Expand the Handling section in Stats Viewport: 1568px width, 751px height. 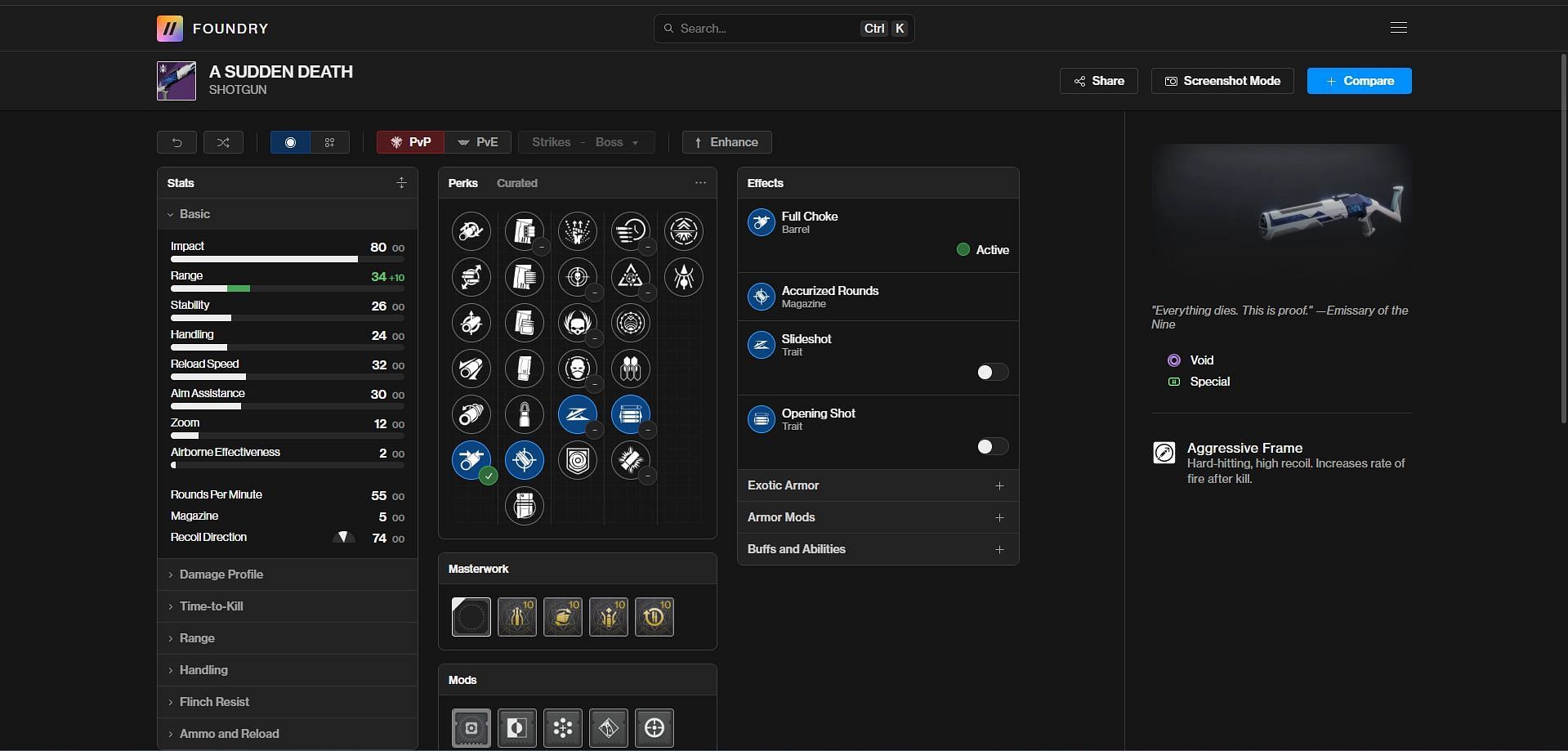point(287,670)
